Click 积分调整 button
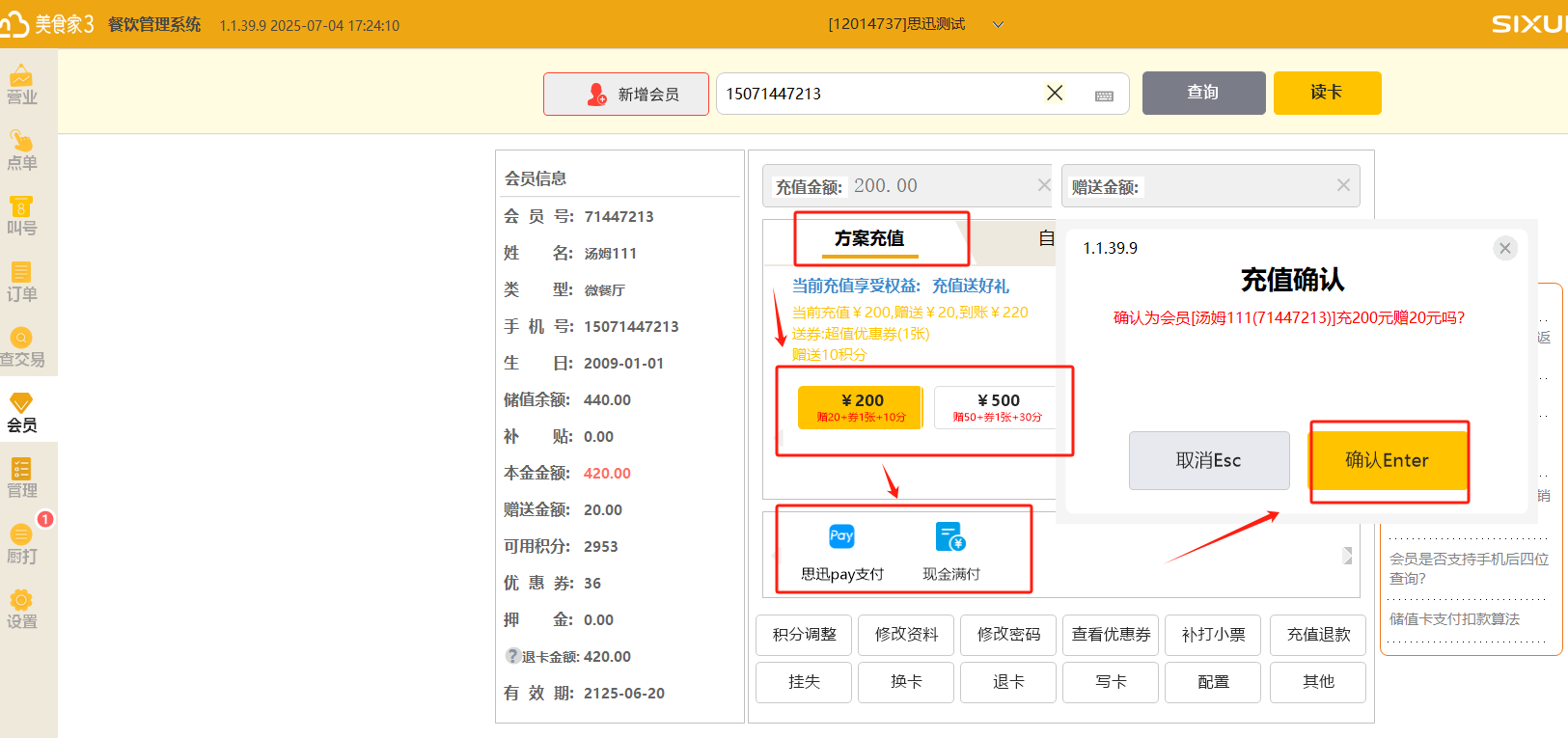 (x=804, y=635)
